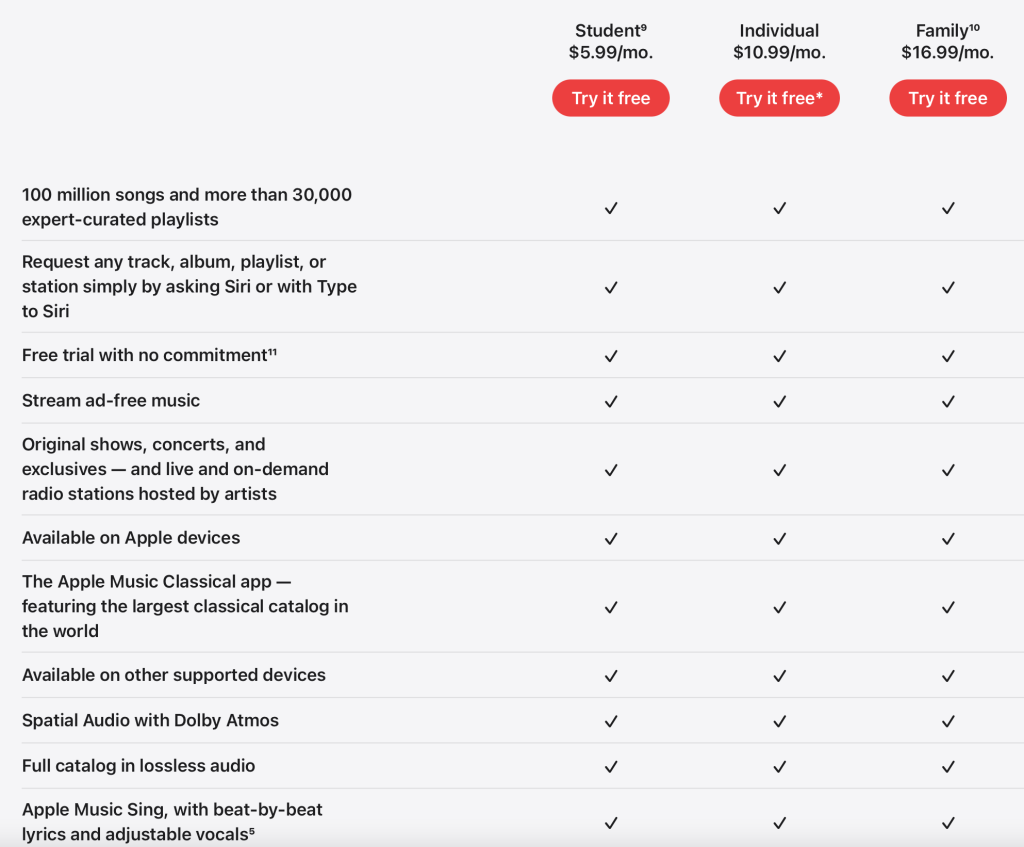Open footnote 9 next to Student heading
The image size is (1024, 847).
(x=643, y=27)
